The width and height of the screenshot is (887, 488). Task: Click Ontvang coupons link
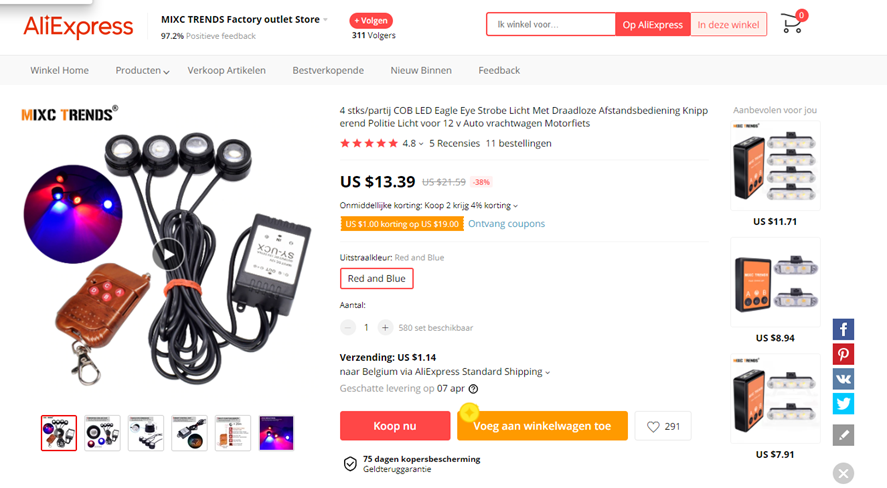click(506, 224)
